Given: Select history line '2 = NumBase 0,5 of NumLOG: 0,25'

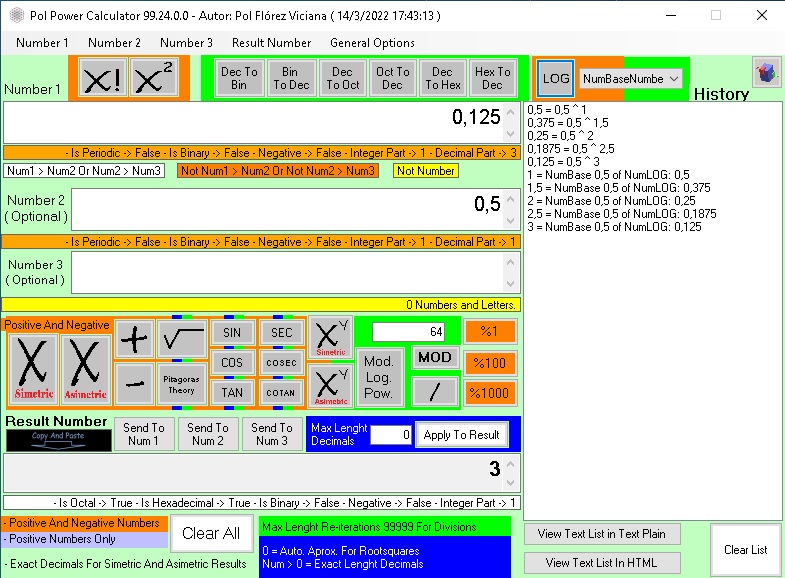Looking at the screenshot, I should (611, 201).
